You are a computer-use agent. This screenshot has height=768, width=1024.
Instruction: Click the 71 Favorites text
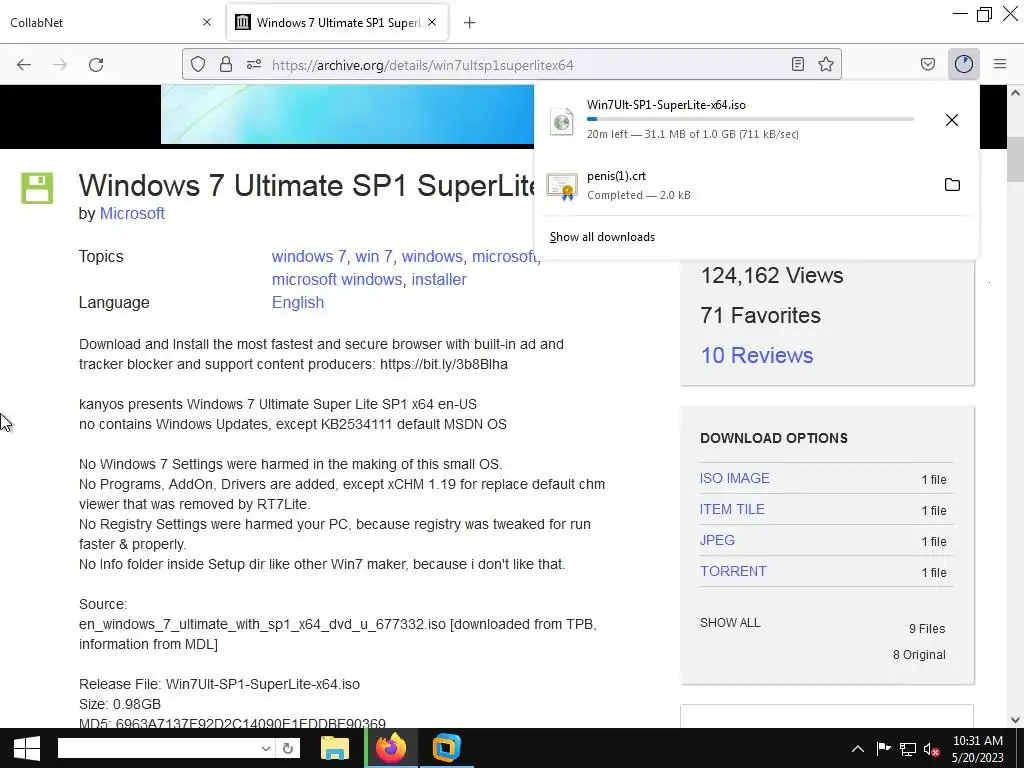[760, 315]
